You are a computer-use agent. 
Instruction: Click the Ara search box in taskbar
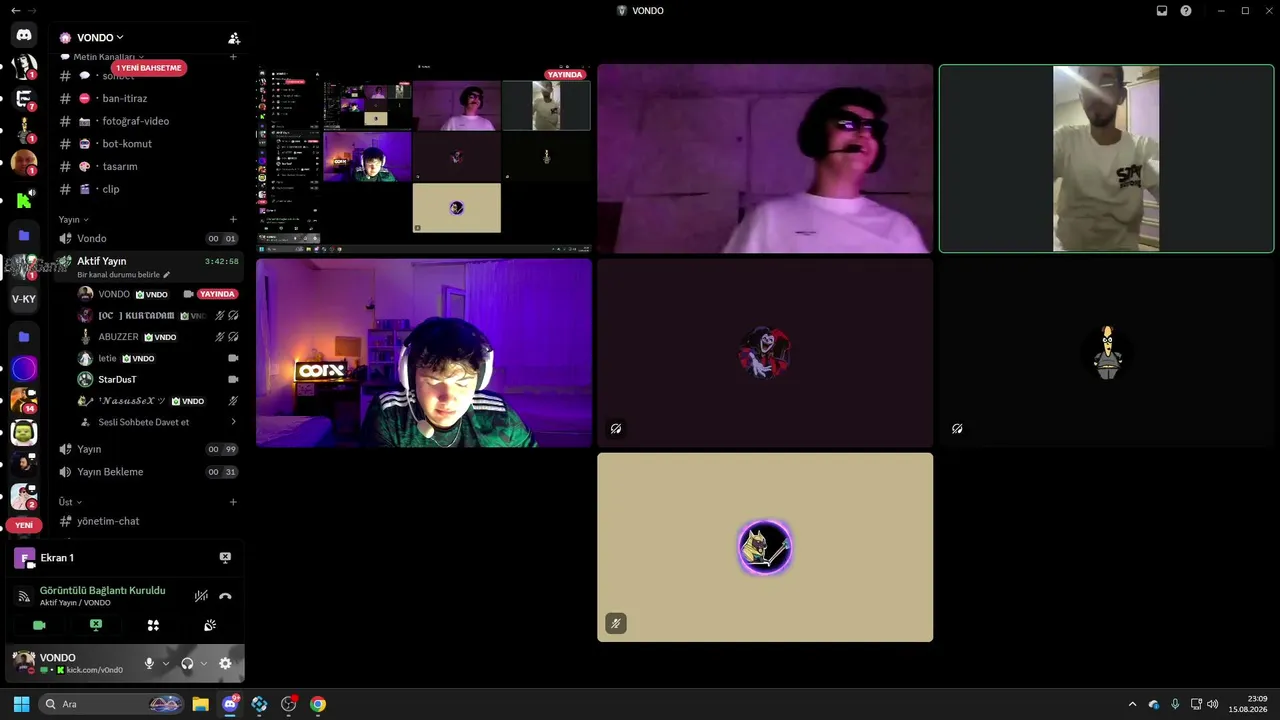[110, 704]
